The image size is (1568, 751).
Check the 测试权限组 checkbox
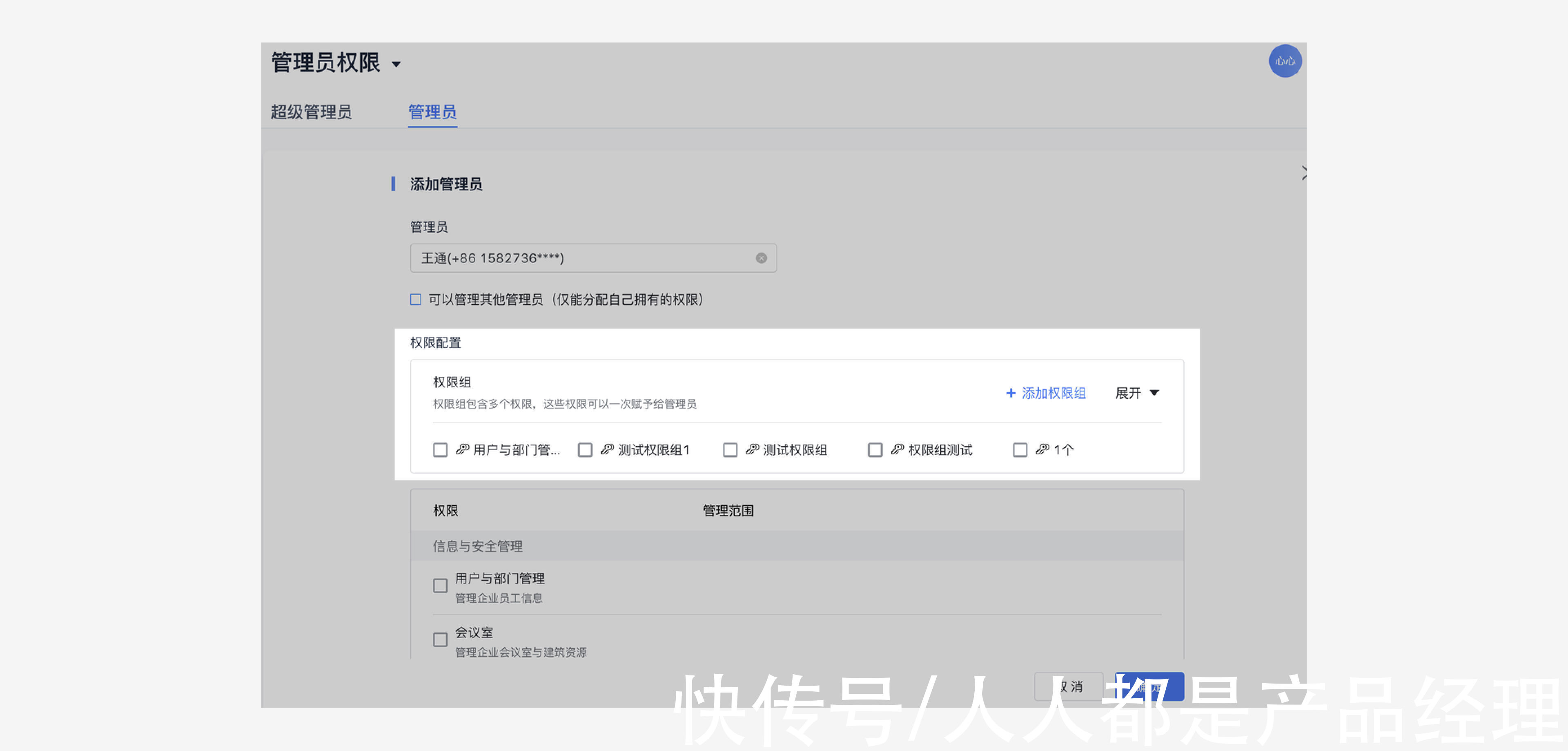click(x=730, y=450)
